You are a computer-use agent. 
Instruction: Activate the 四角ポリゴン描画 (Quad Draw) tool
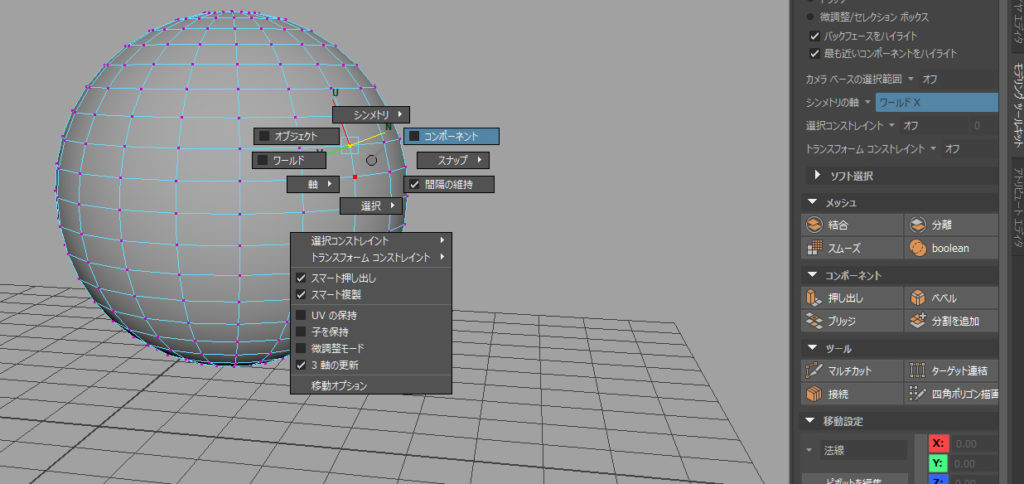[x=951, y=395]
